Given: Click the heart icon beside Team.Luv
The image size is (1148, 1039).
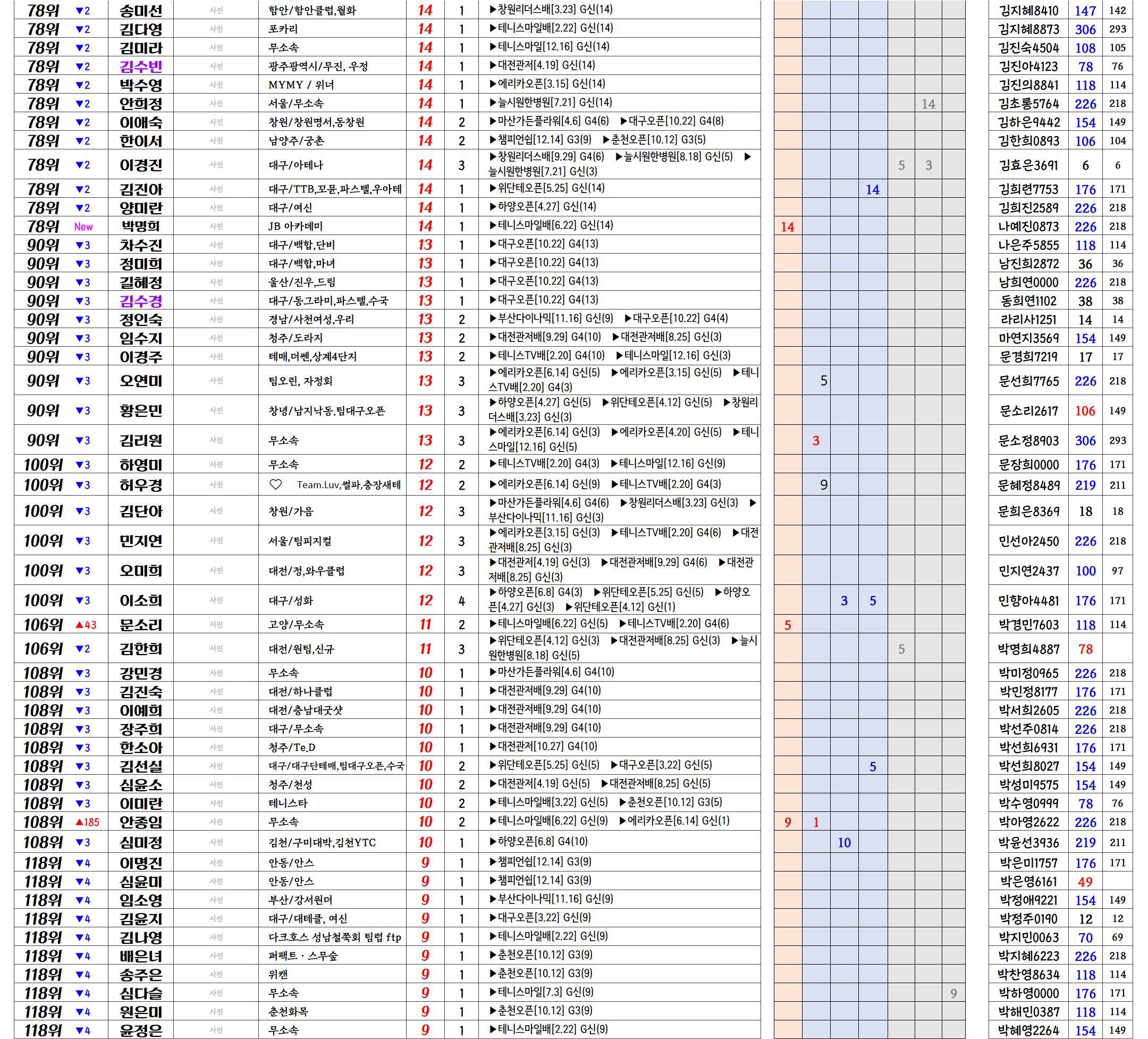Looking at the screenshot, I should pos(276,485).
